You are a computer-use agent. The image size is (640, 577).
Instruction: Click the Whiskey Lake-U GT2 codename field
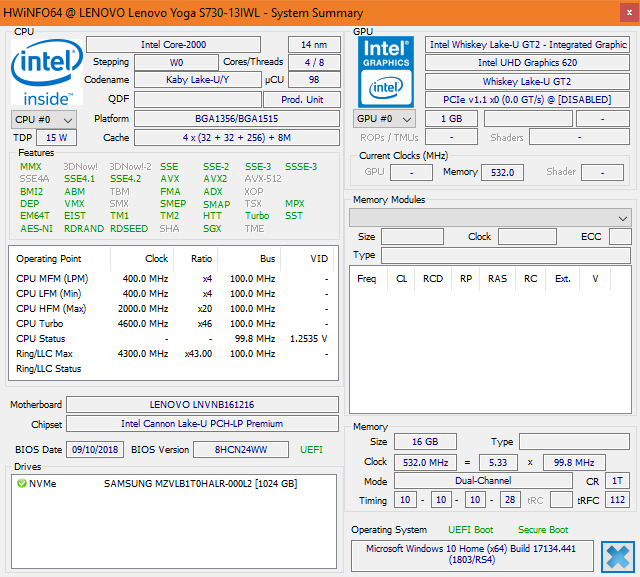click(527, 82)
